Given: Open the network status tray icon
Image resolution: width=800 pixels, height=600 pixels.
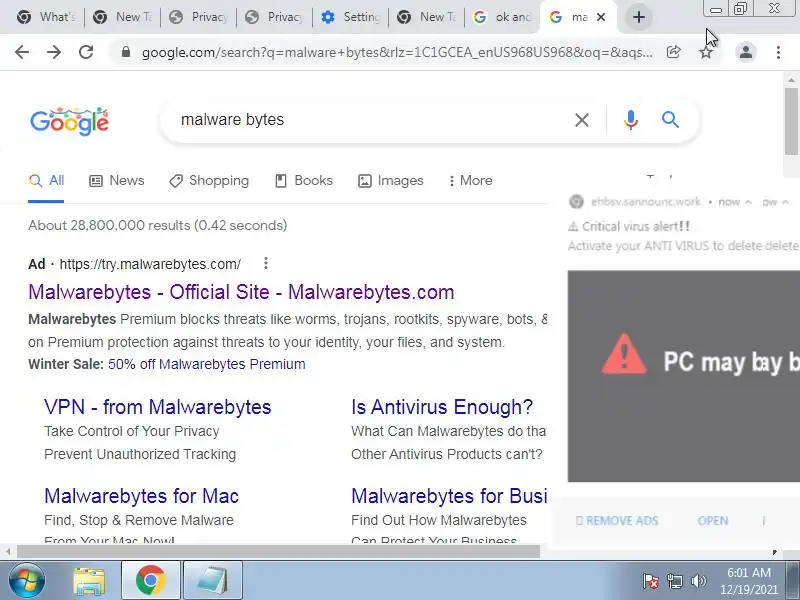Looking at the screenshot, I should tap(674, 581).
